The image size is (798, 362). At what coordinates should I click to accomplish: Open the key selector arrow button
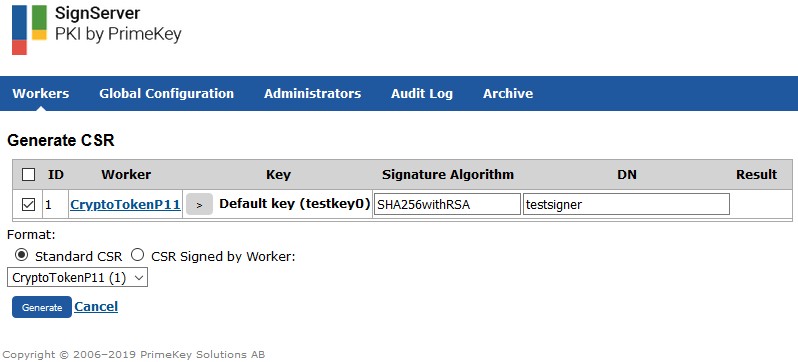pyautogui.click(x=199, y=204)
